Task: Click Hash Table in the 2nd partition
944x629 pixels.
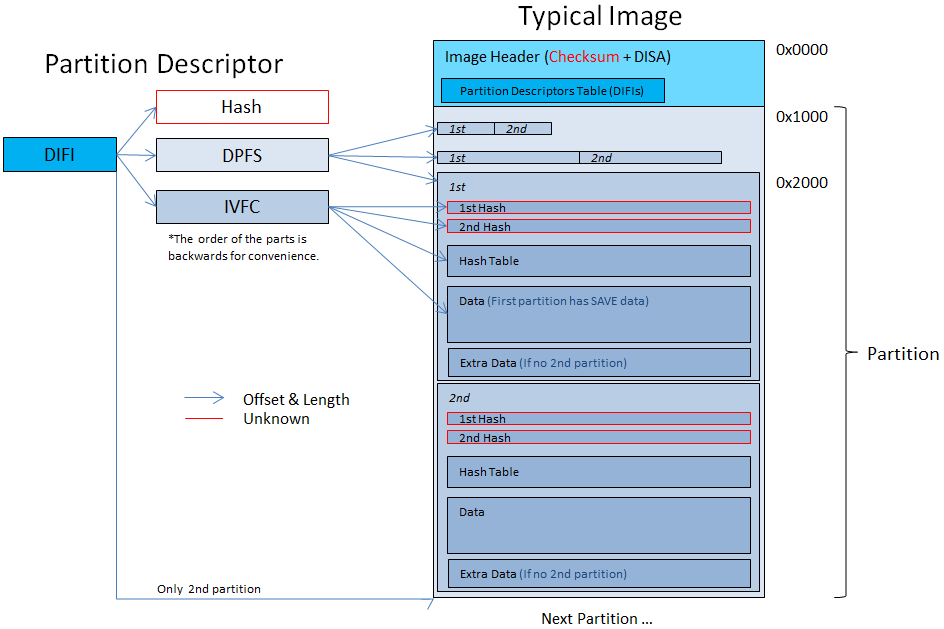Action: click(598, 472)
